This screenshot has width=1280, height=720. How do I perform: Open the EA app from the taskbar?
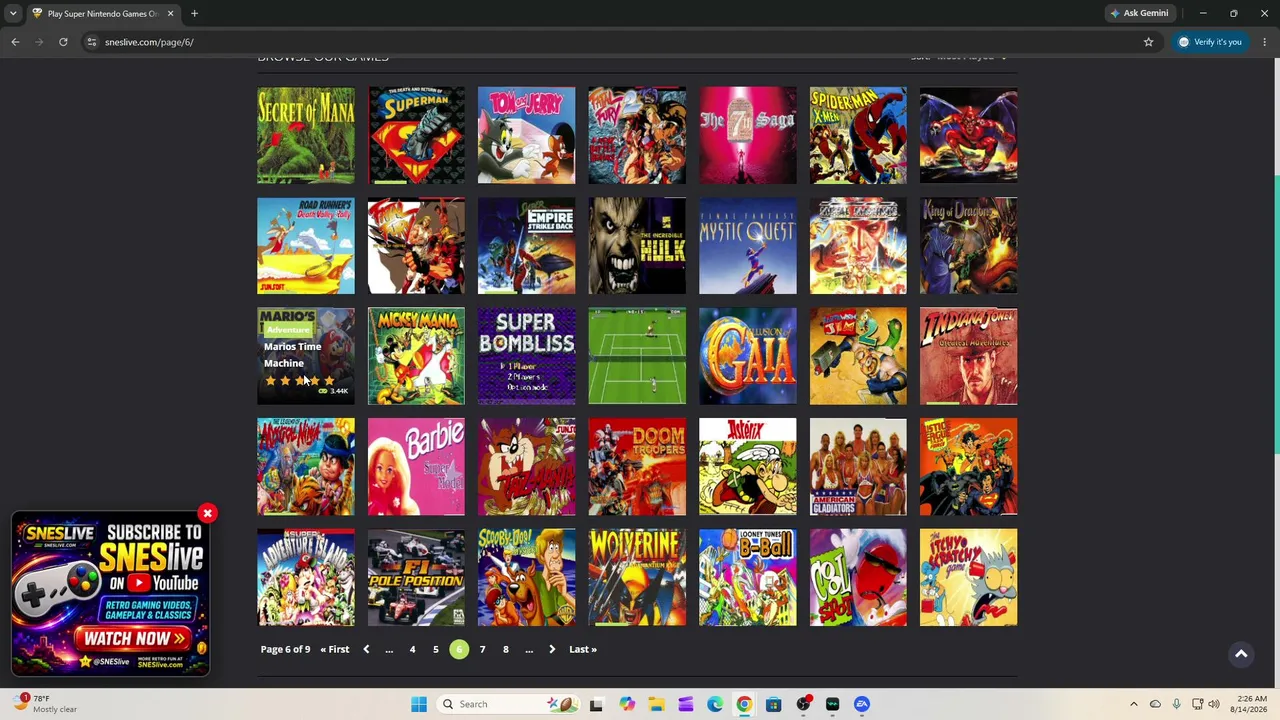pos(862,704)
